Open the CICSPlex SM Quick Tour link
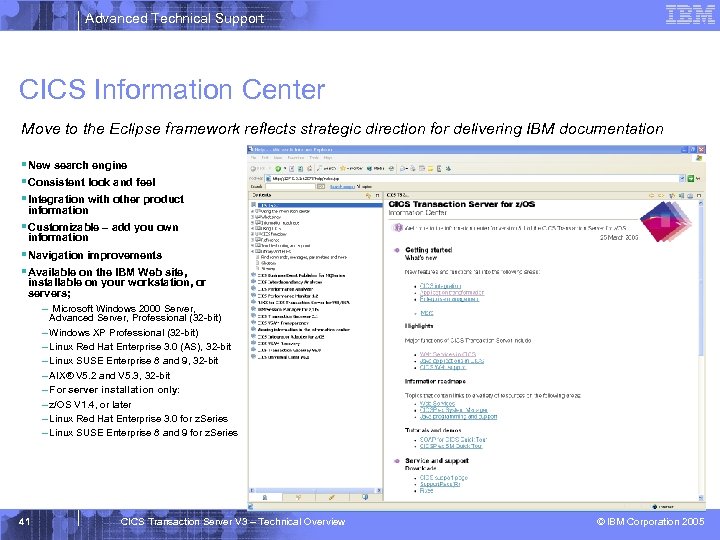Image resolution: width=720 pixels, height=540 pixels. tap(451, 446)
